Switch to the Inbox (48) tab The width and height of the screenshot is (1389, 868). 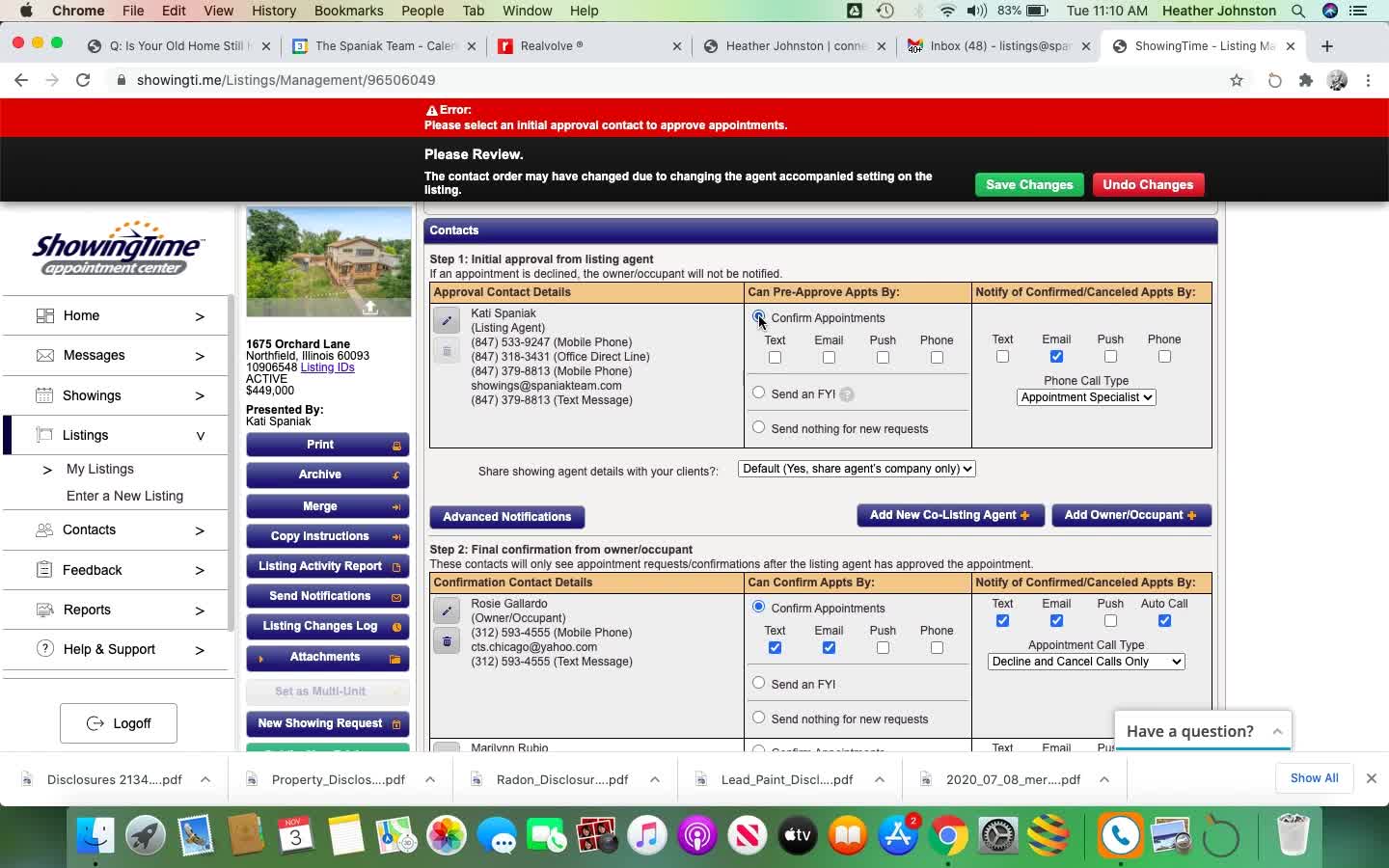click(x=998, y=45)
